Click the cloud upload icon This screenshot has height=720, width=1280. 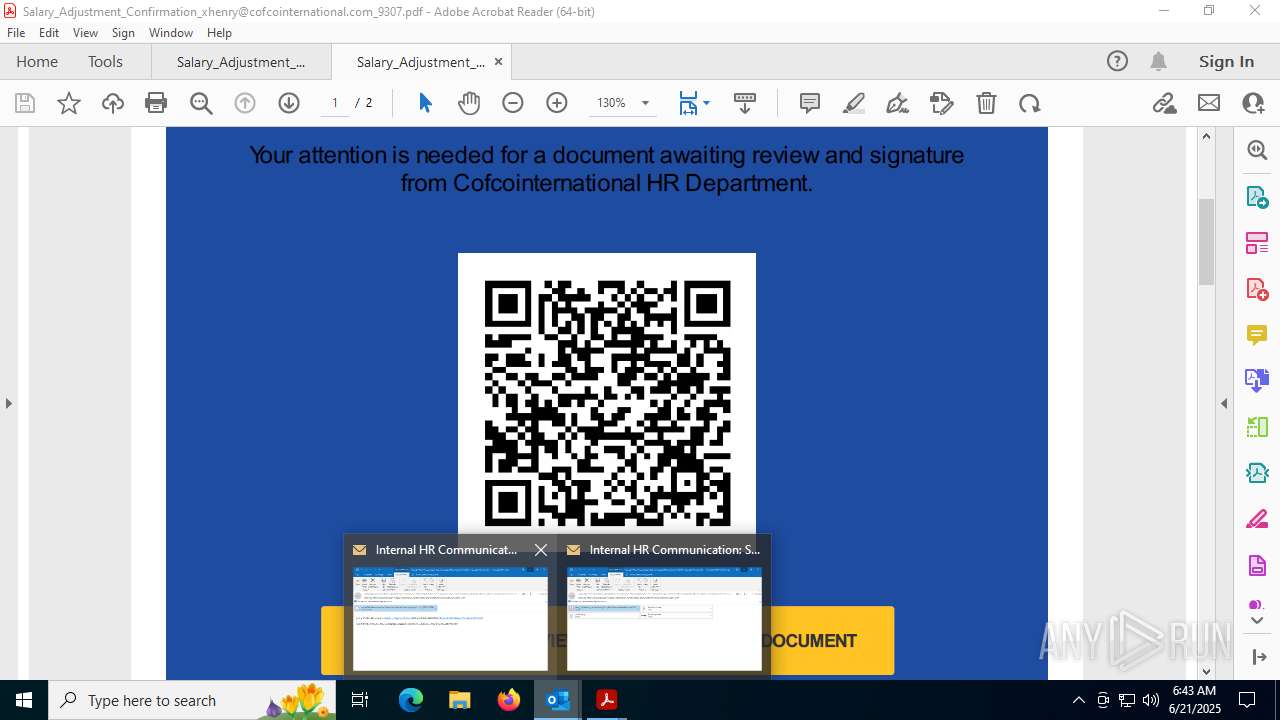coord(113,103)
